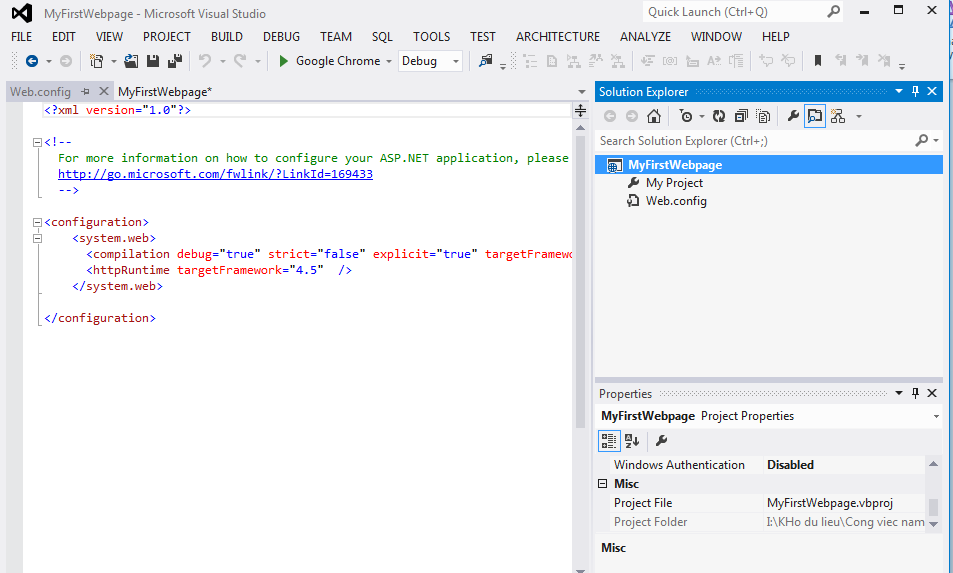
Task: Click the New Project toolbar icon
Action: coord(96,61)
